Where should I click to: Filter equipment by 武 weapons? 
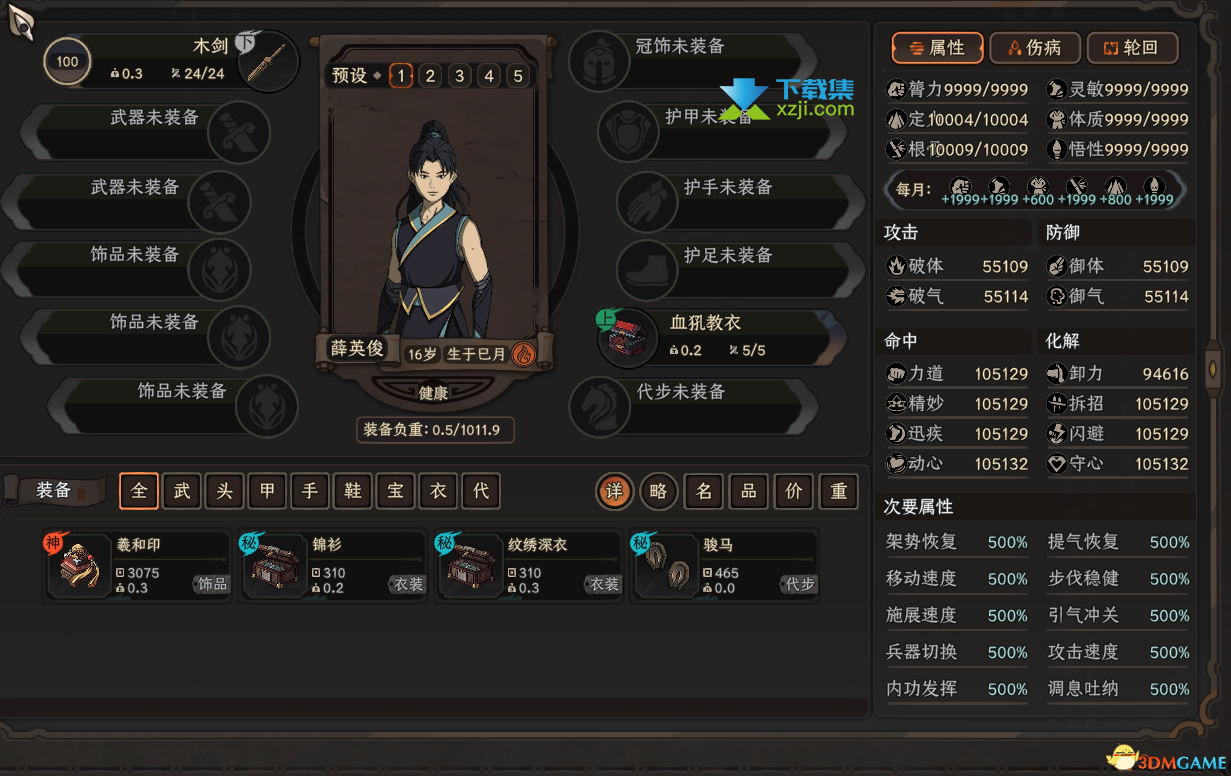point(182,491)
